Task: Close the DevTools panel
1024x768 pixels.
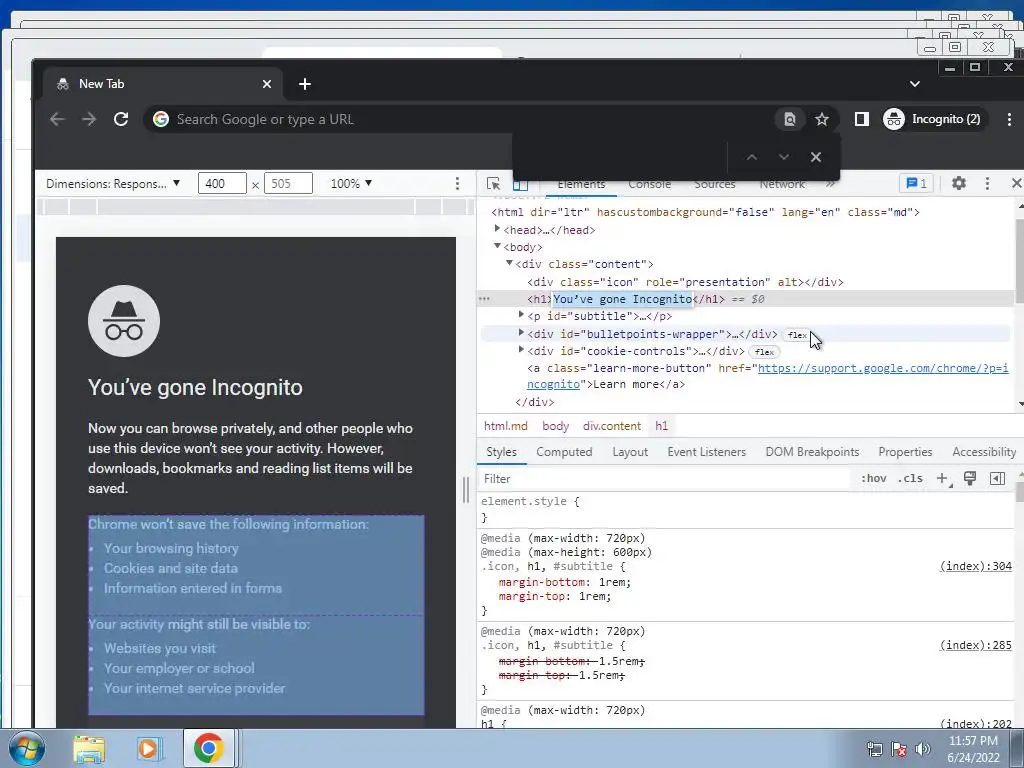Action: pos(1016,184)
